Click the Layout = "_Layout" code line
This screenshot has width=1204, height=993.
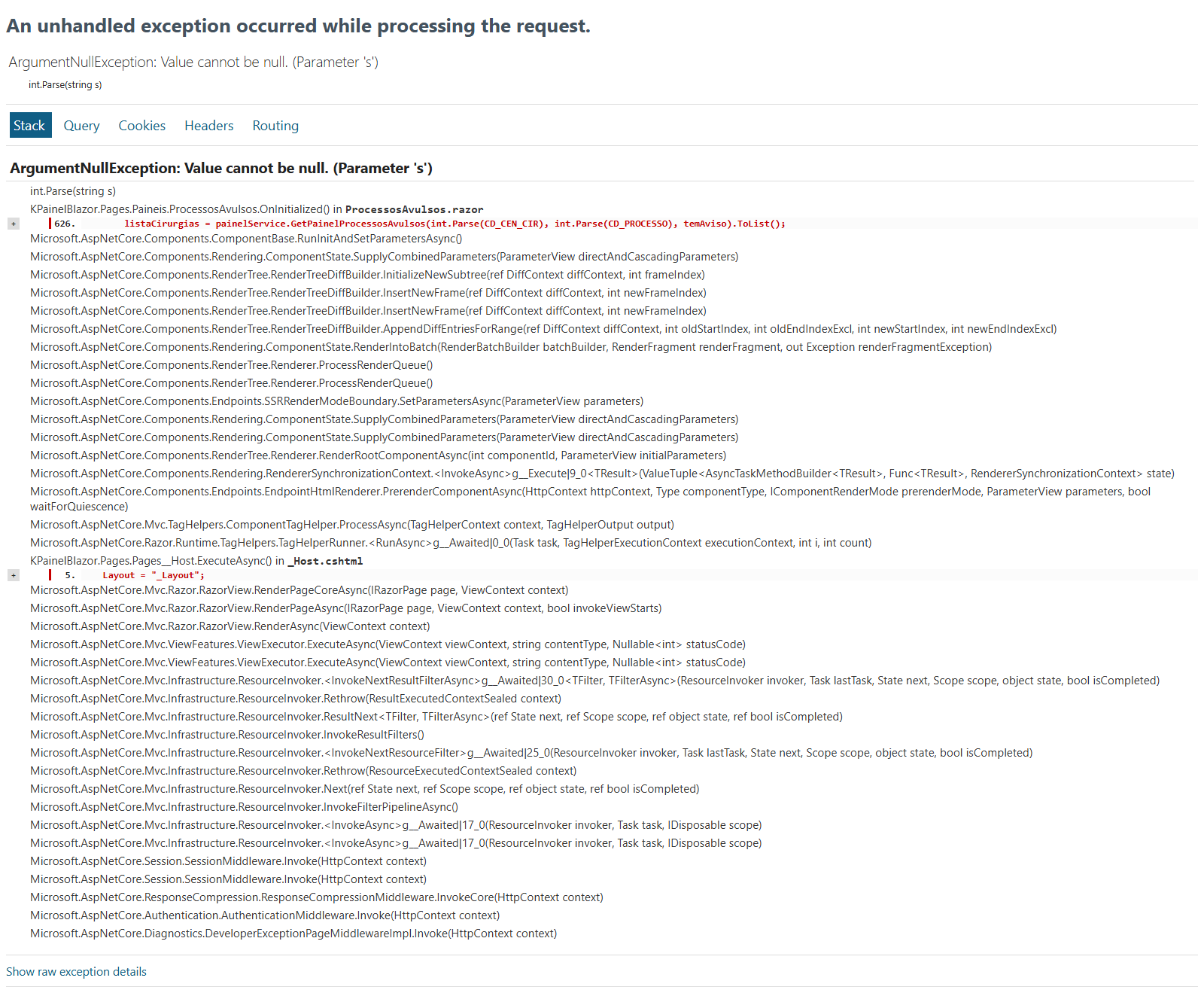click(x=154, y=575)
